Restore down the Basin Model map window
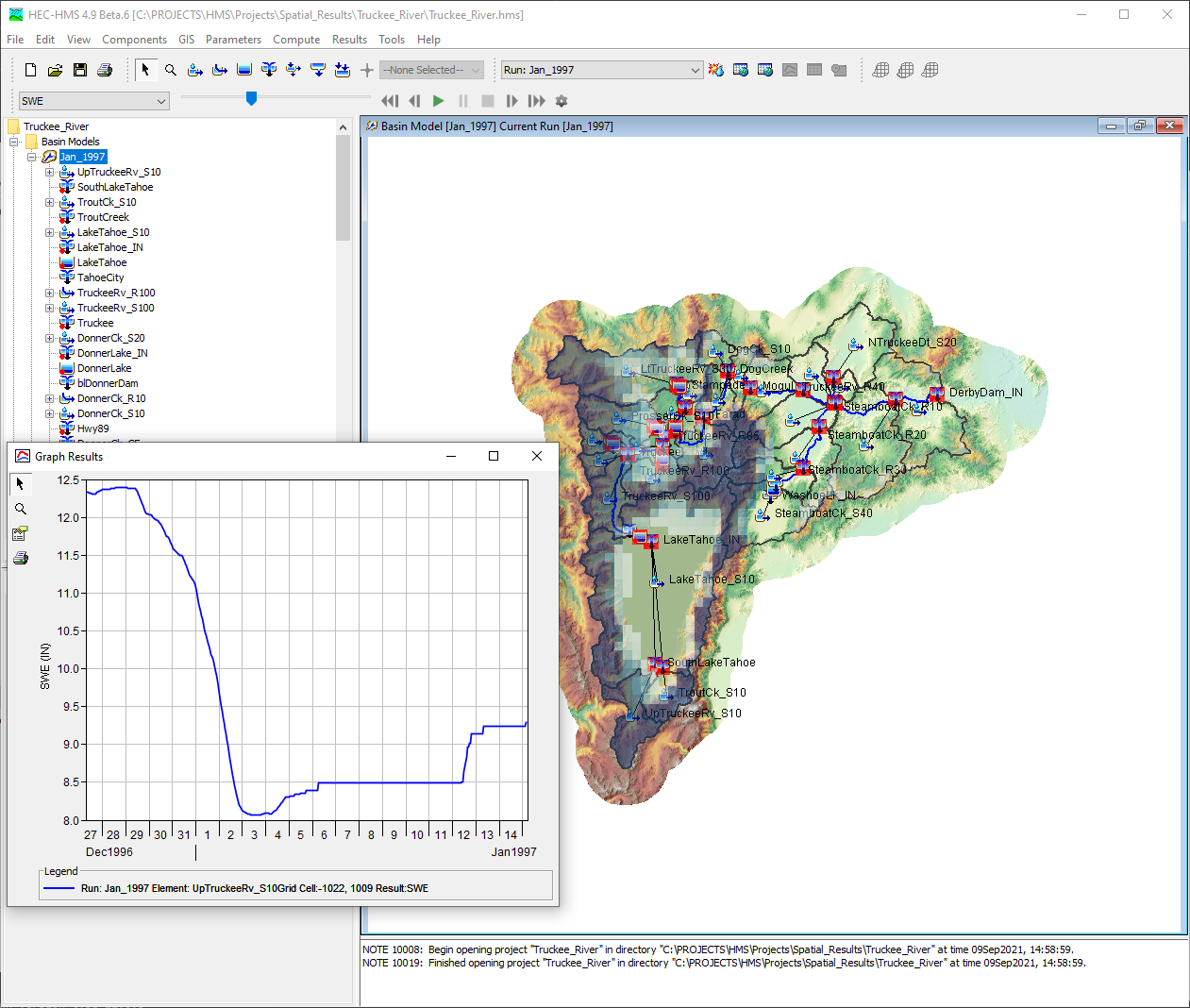 click(x=1140, y=126)
